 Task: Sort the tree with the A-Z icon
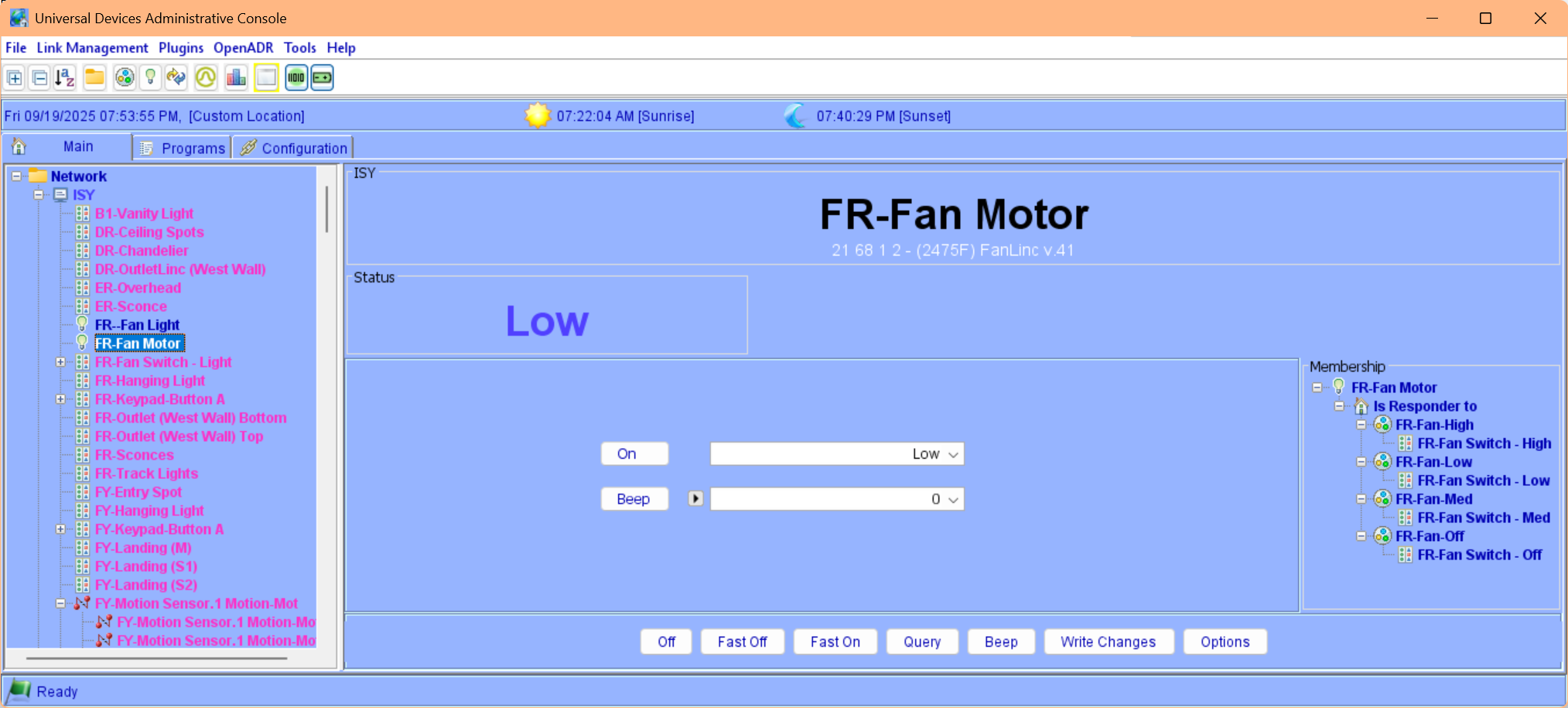point(65,78)
